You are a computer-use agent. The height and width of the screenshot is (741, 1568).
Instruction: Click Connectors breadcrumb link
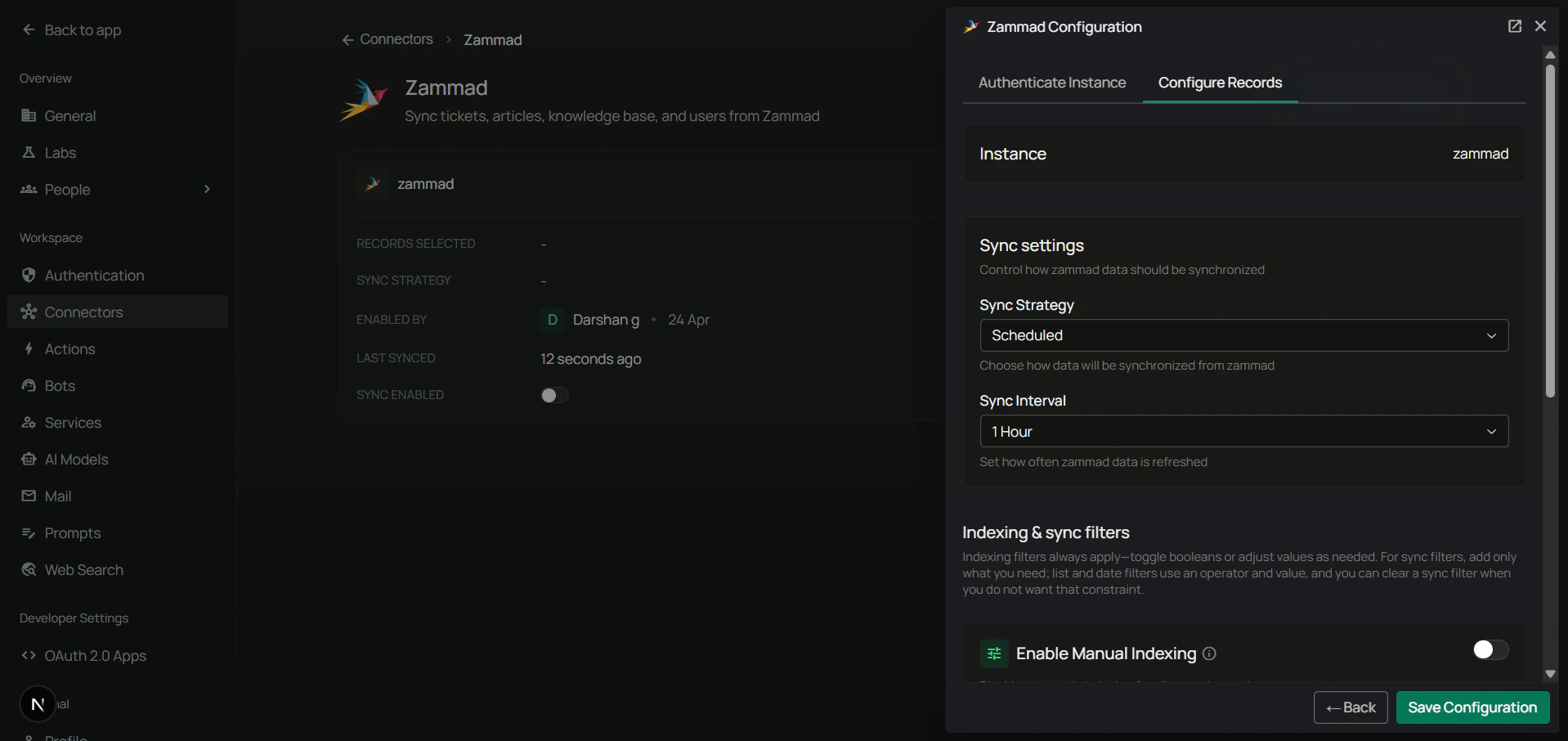[x=396, y=39]
